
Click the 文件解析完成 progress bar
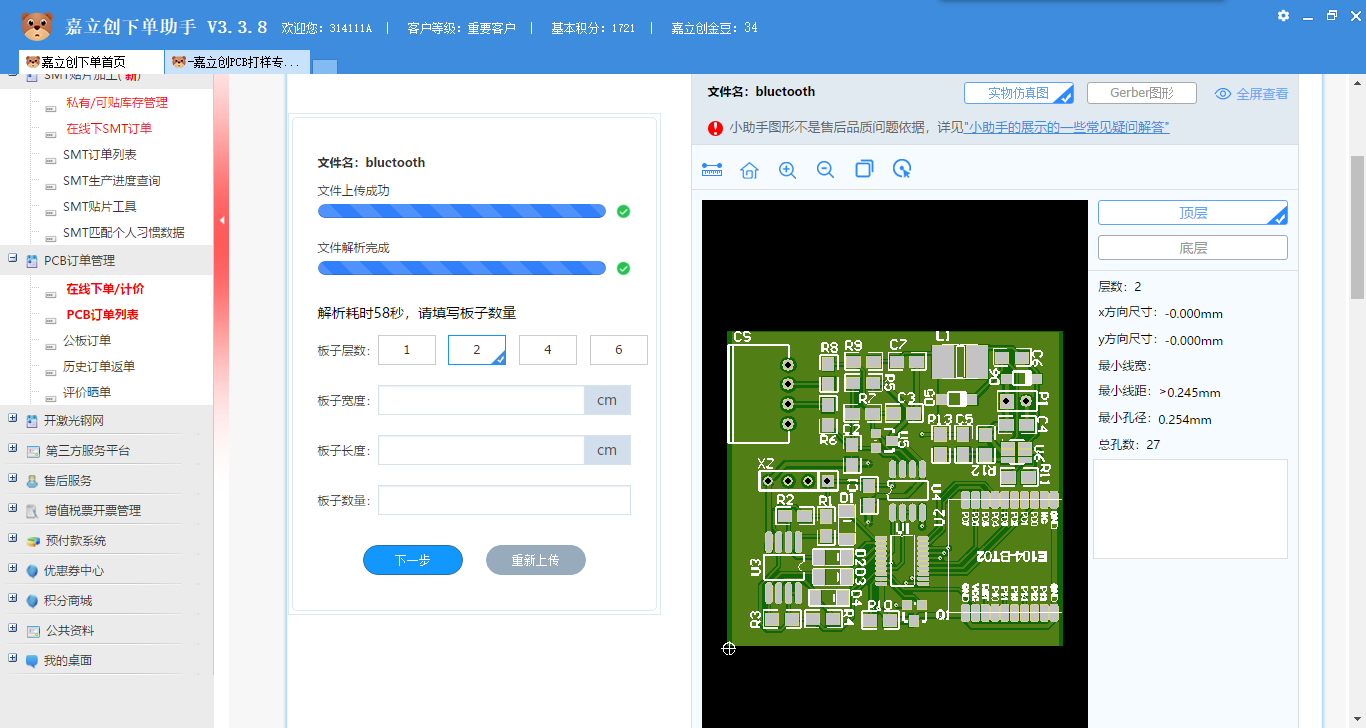click(x=462, y=268)
